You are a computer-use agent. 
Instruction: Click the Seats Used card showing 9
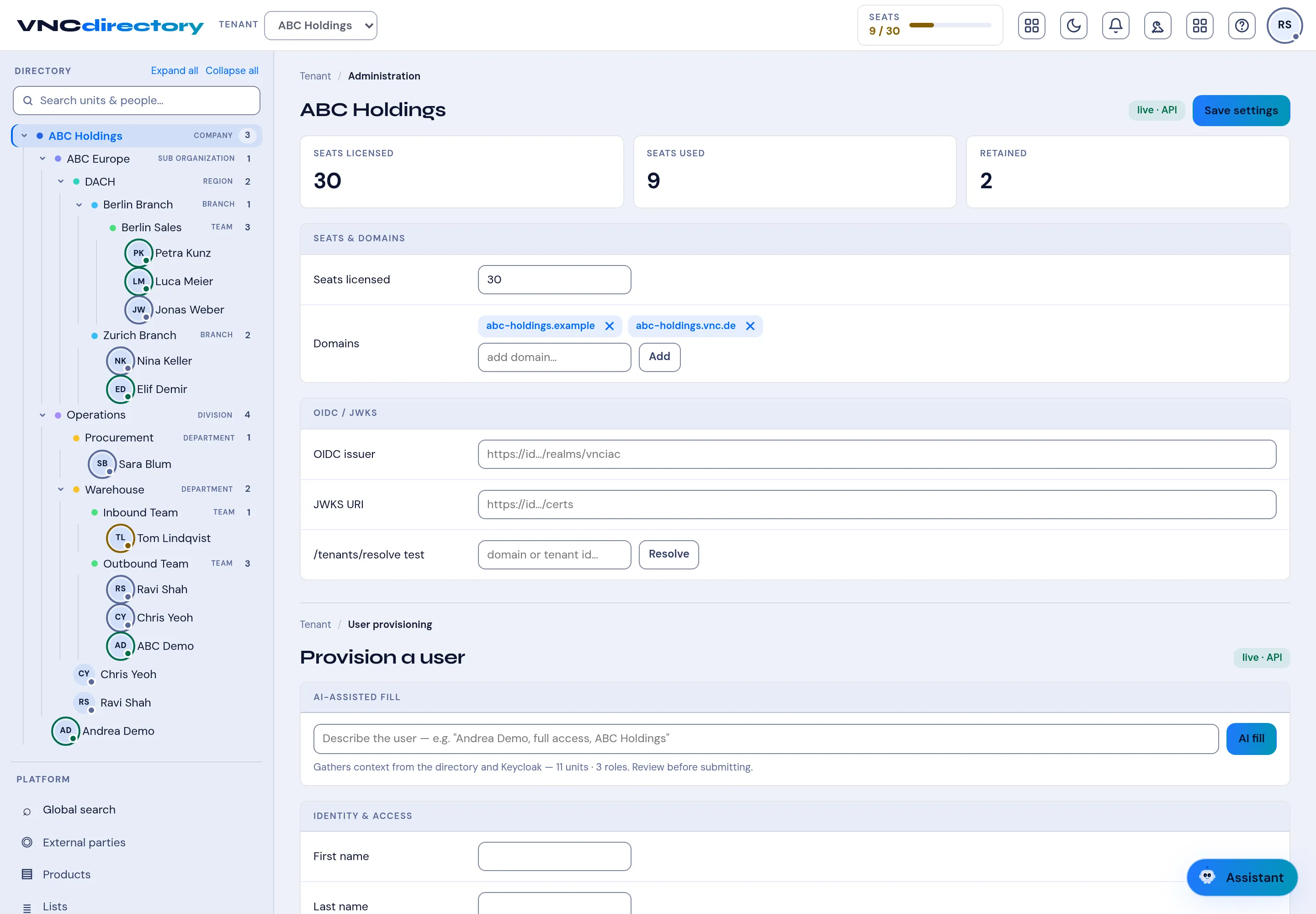click(794, 172)
